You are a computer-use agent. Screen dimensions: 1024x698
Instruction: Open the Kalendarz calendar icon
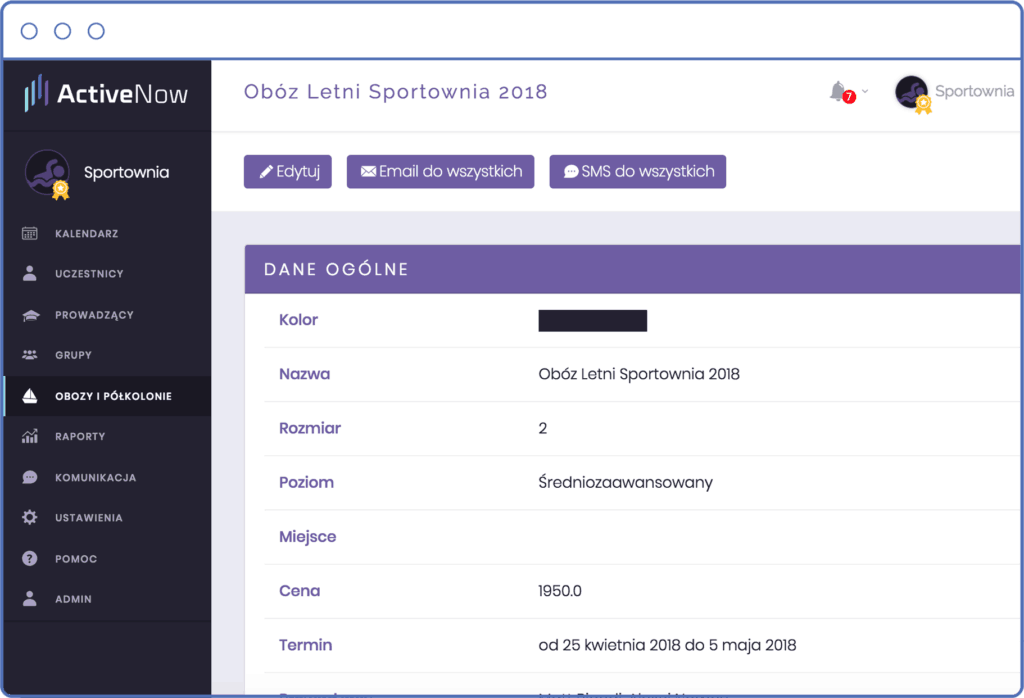point(29,233)
